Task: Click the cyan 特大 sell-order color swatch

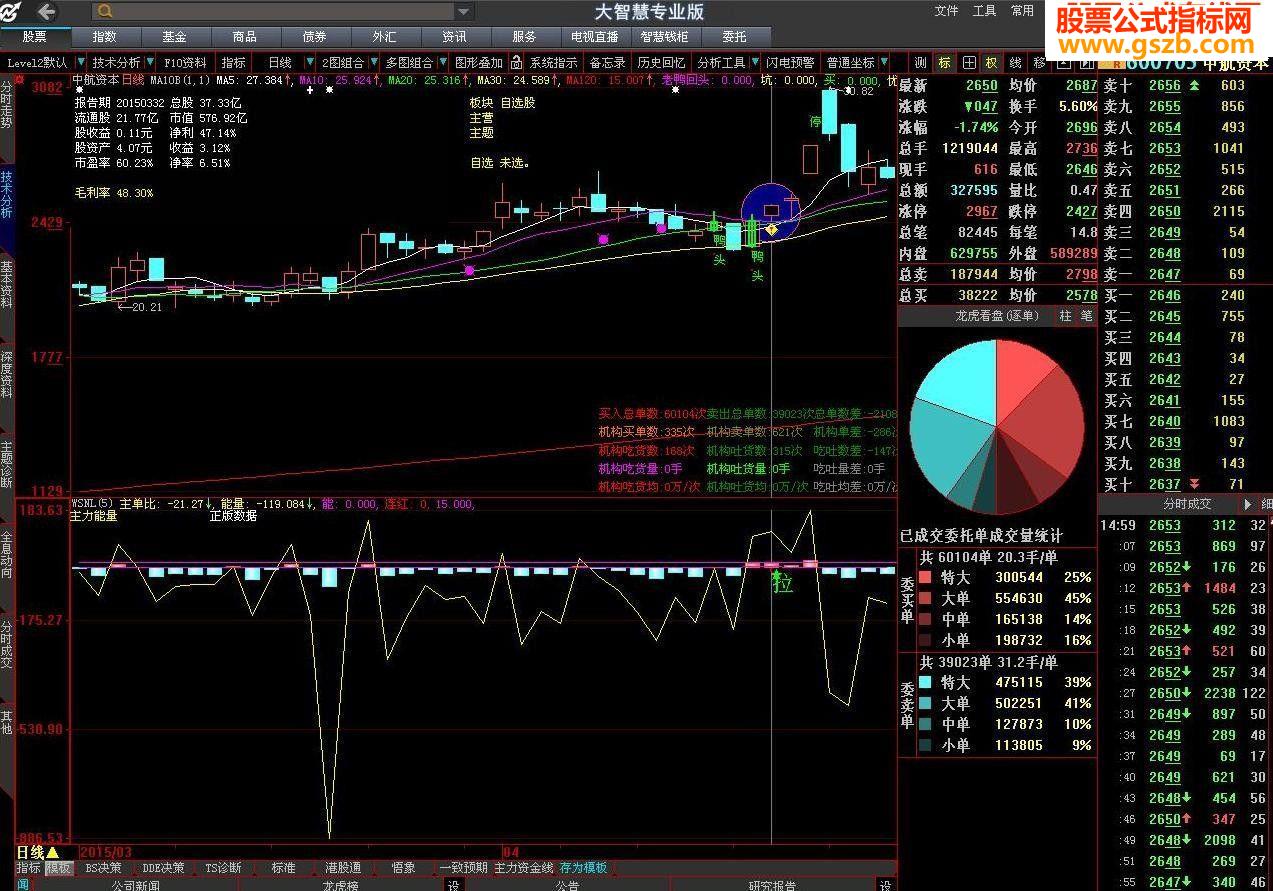Action: [925, 682]
